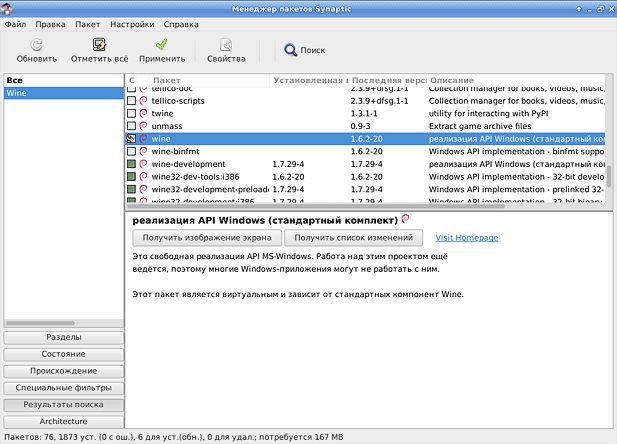Switch filter view to Разделы

coord(64,337)
